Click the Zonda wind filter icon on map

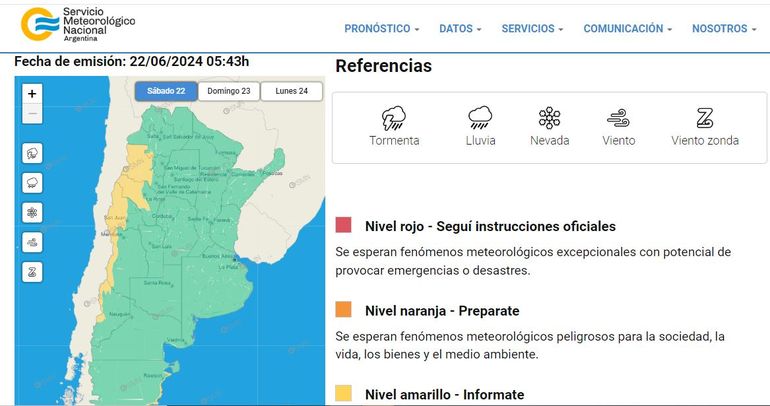pyautogui.click(x=32, y=272)
